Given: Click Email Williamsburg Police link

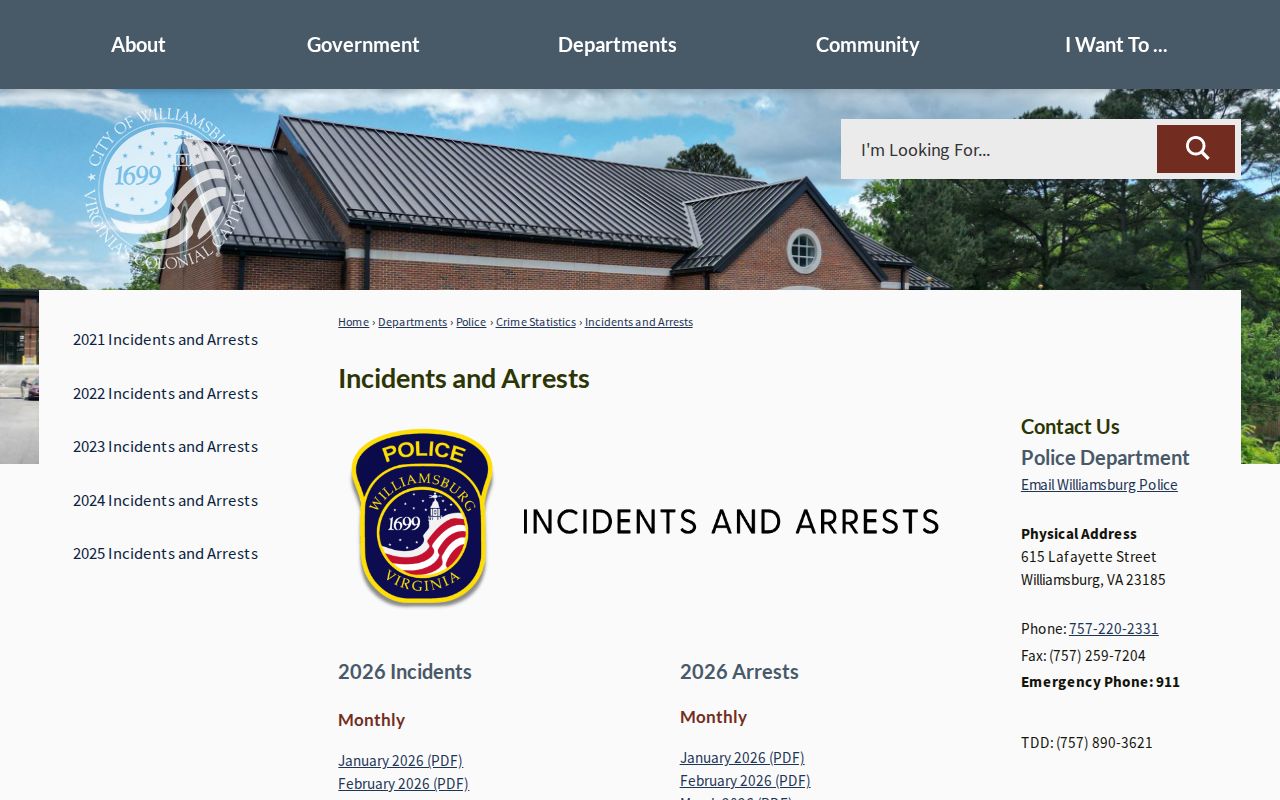Looking at the screenshot, I should [x=1099, y=484].
